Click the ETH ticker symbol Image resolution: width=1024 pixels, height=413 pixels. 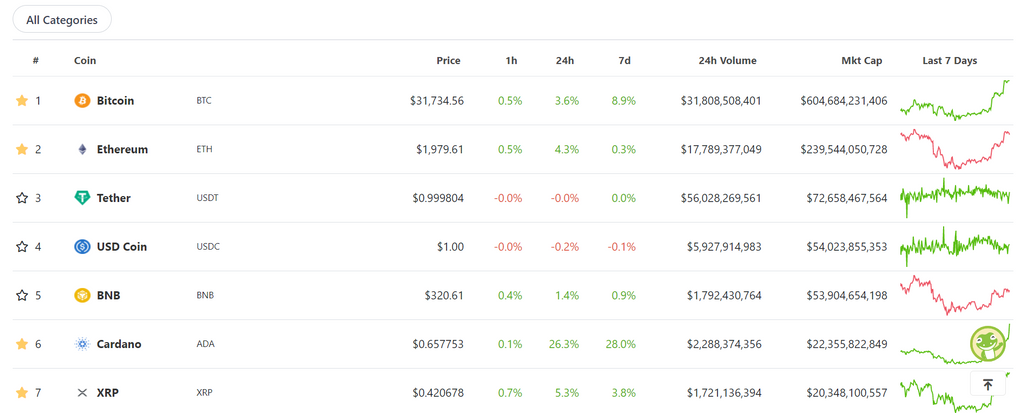click(x=204, y=150)
